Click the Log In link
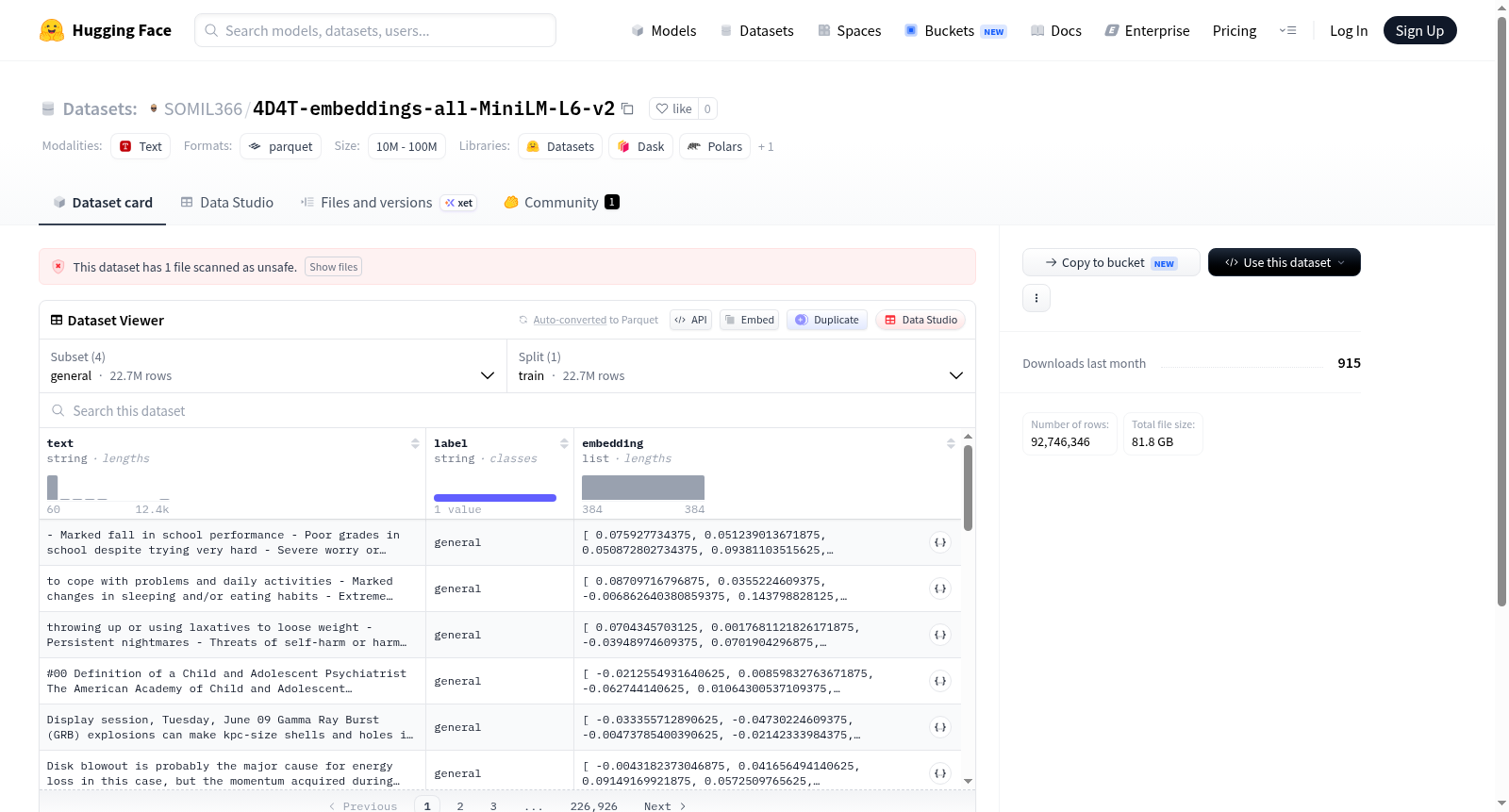Screen dimensions: 1509x812 click(x=1349, y=30)
